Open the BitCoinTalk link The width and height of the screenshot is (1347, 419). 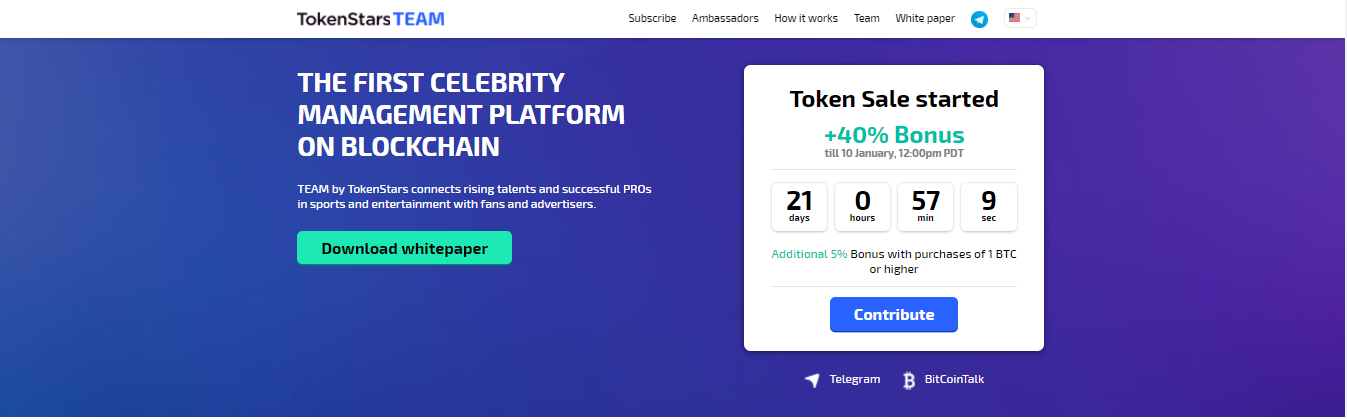[954, 379]
